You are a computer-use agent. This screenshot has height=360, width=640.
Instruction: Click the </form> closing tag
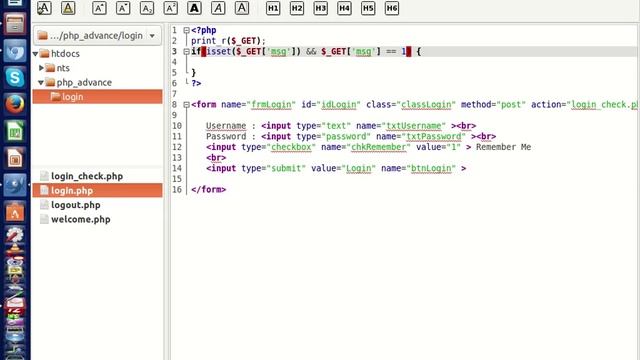[209, 189]
